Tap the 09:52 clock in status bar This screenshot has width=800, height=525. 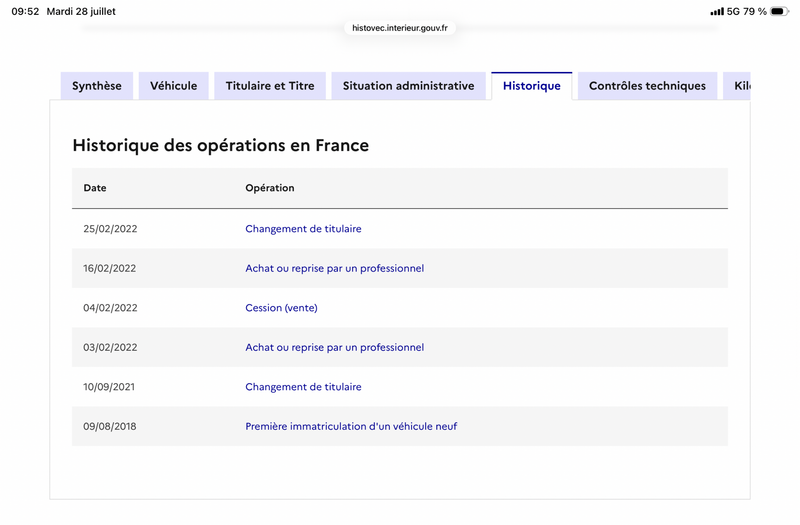click(25, 11)
